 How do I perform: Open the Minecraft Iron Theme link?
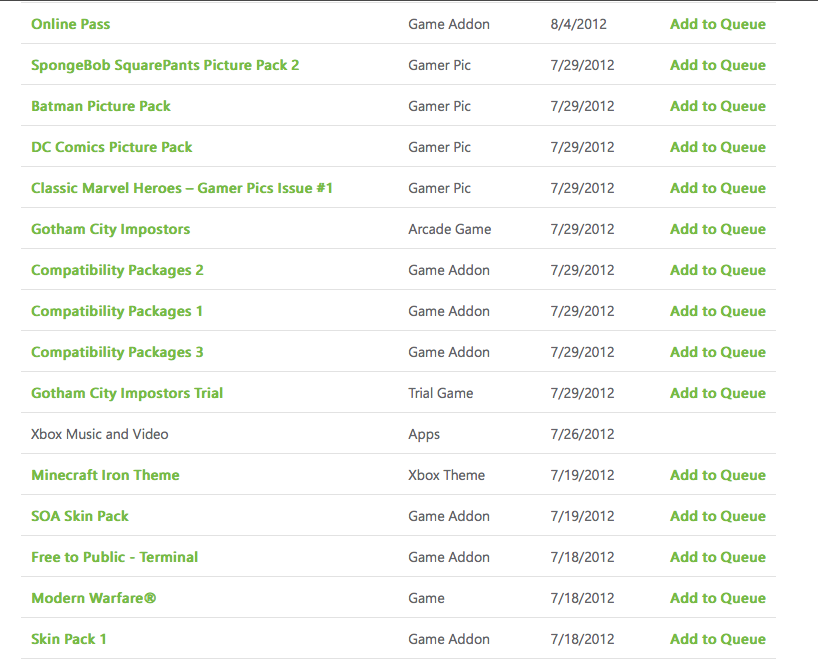pos(105,475)
